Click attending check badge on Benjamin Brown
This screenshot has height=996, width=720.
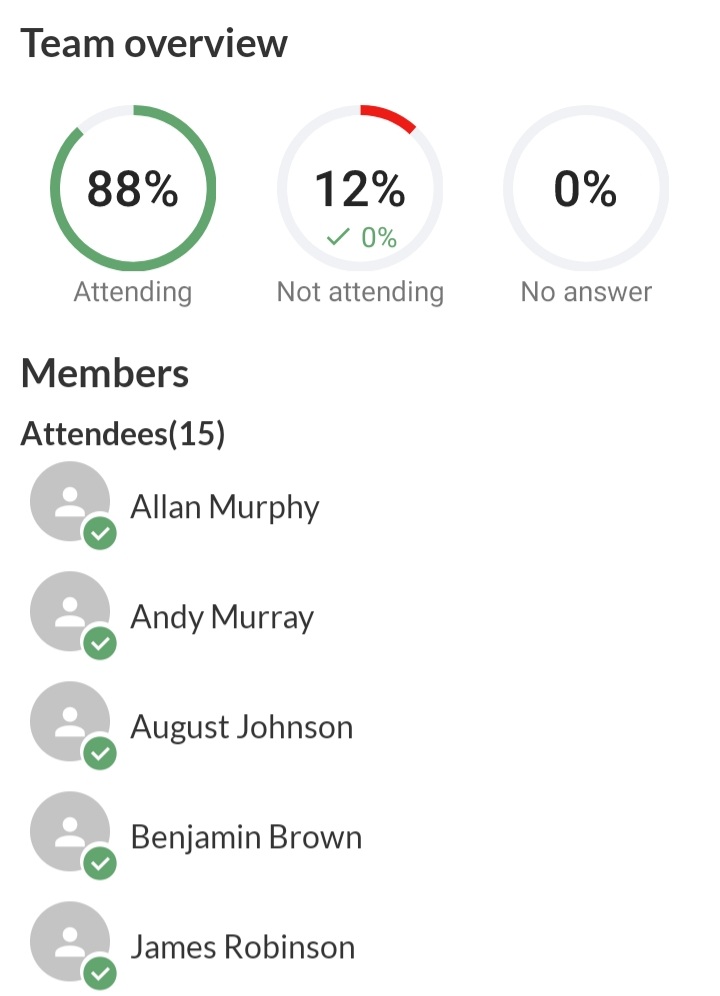pyautogui.click(x=99, y=864)
